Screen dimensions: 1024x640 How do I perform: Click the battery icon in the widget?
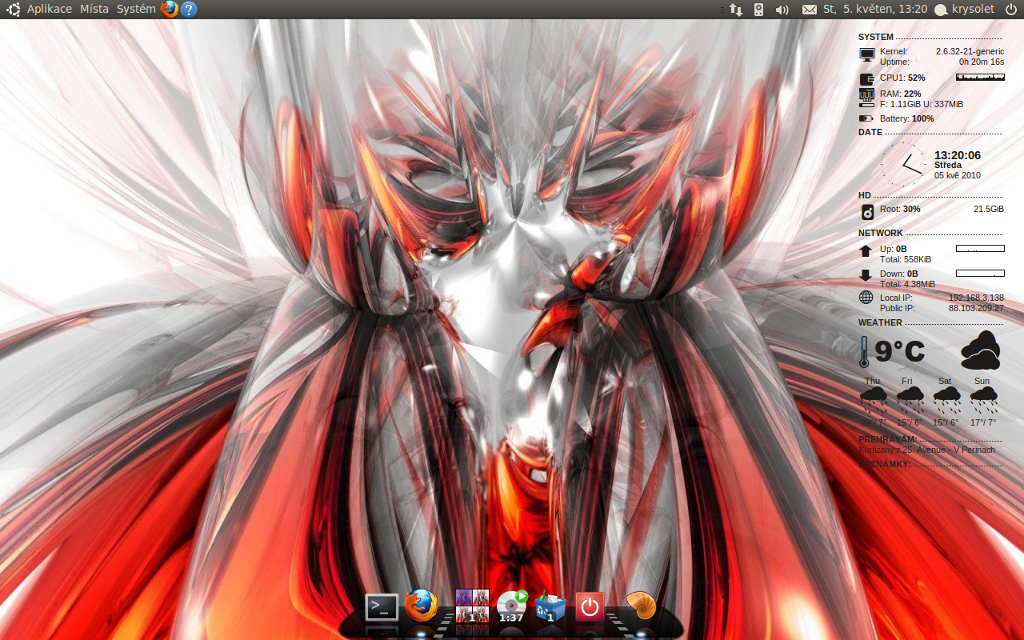click(x=866, y=119)
